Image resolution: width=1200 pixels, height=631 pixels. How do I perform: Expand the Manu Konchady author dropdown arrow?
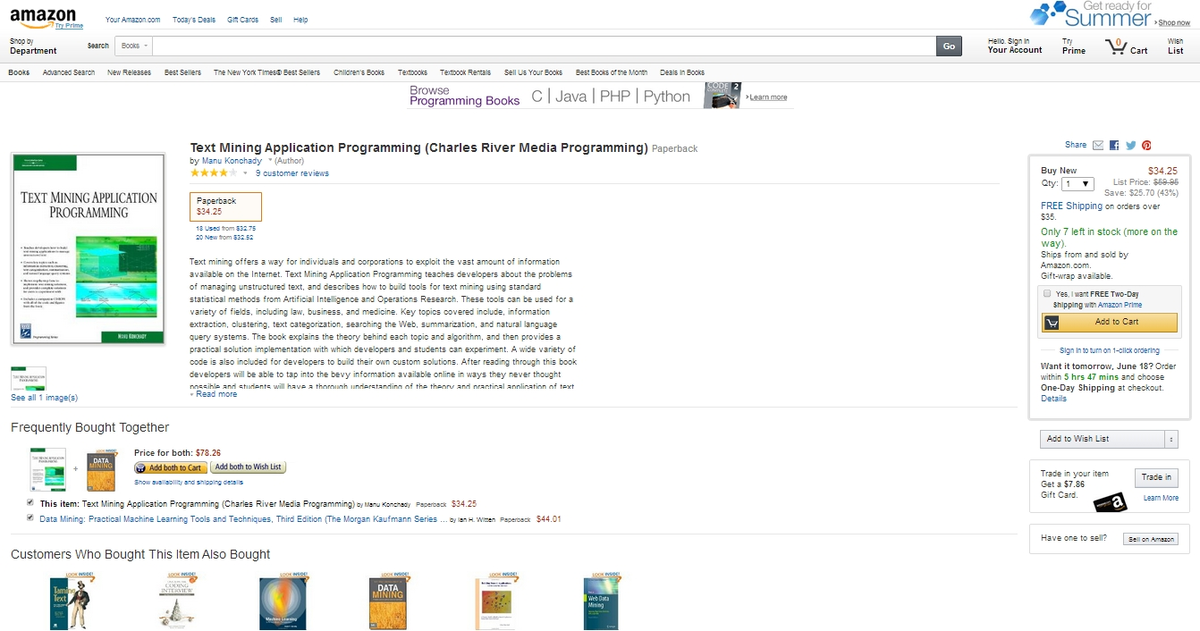(x=270, y=160)
